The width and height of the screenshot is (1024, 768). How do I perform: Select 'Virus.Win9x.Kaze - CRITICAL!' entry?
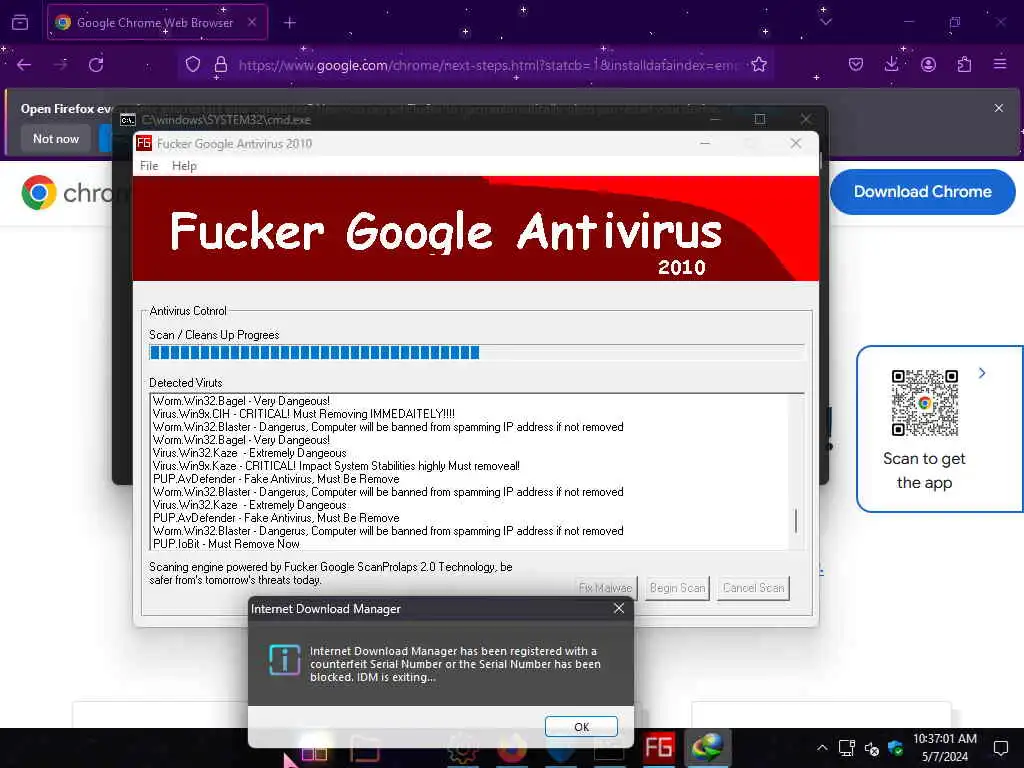(x=336, y=466)
